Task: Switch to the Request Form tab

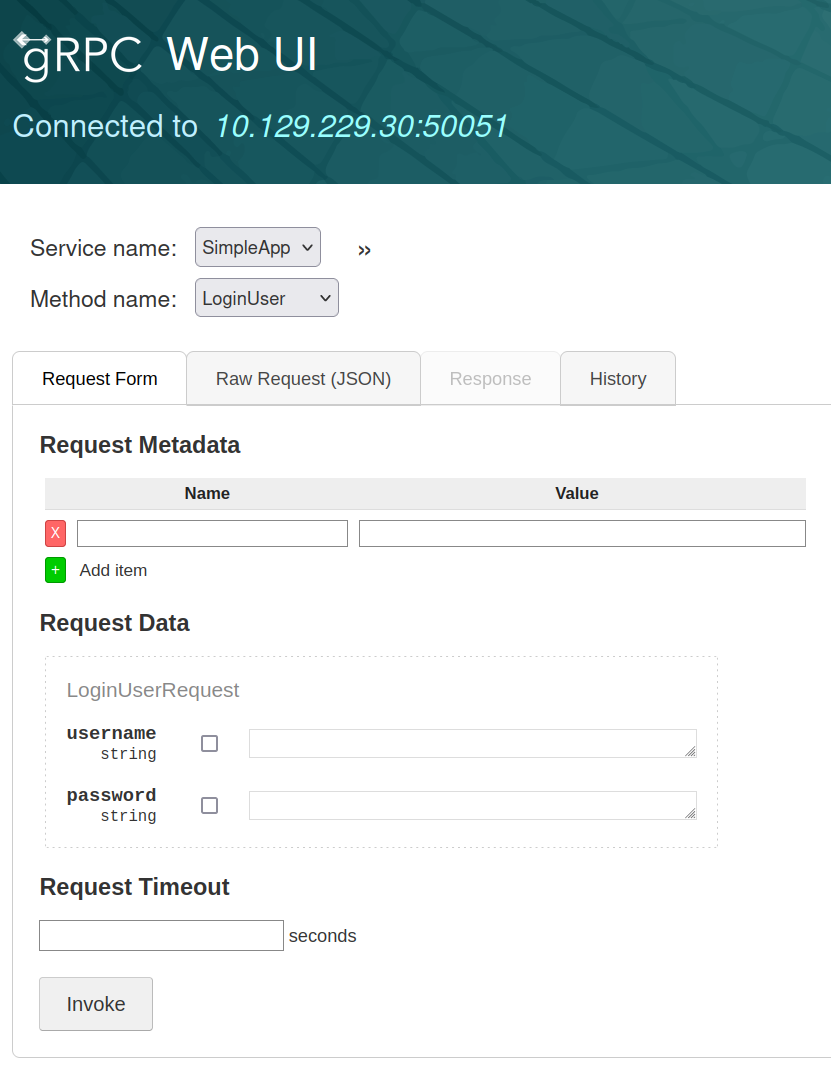Action: coord(100,379)
